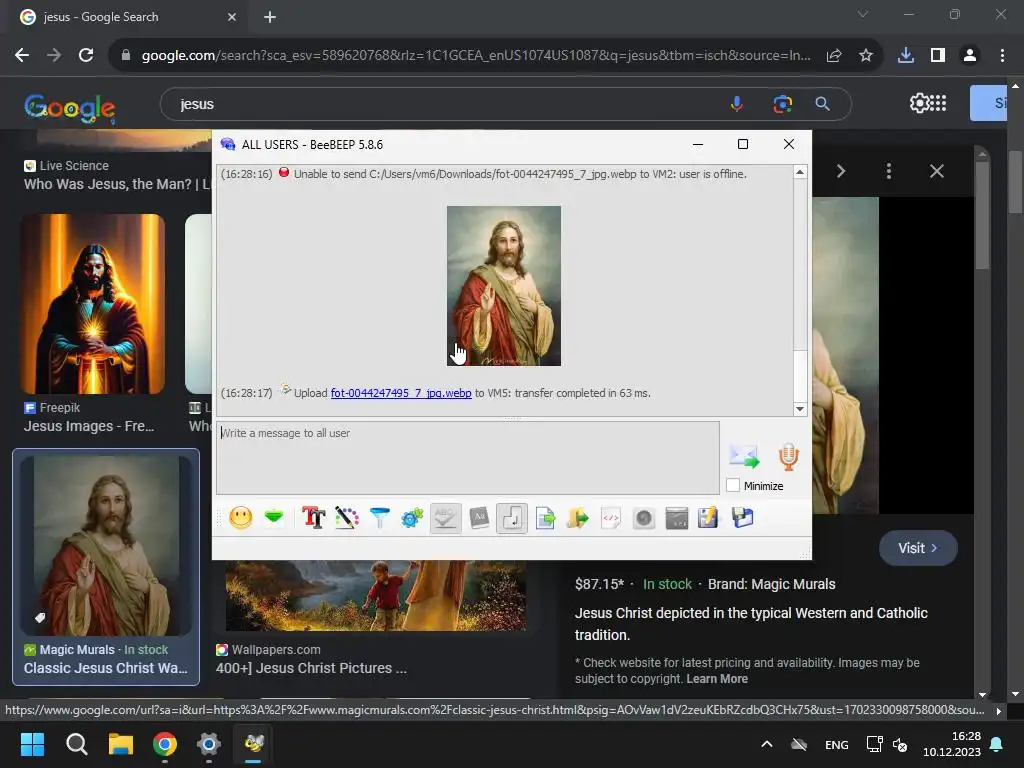
Task: Click the BeeBEEP taskbar icon
Action: pyautogui.click(x=253, y=744)
